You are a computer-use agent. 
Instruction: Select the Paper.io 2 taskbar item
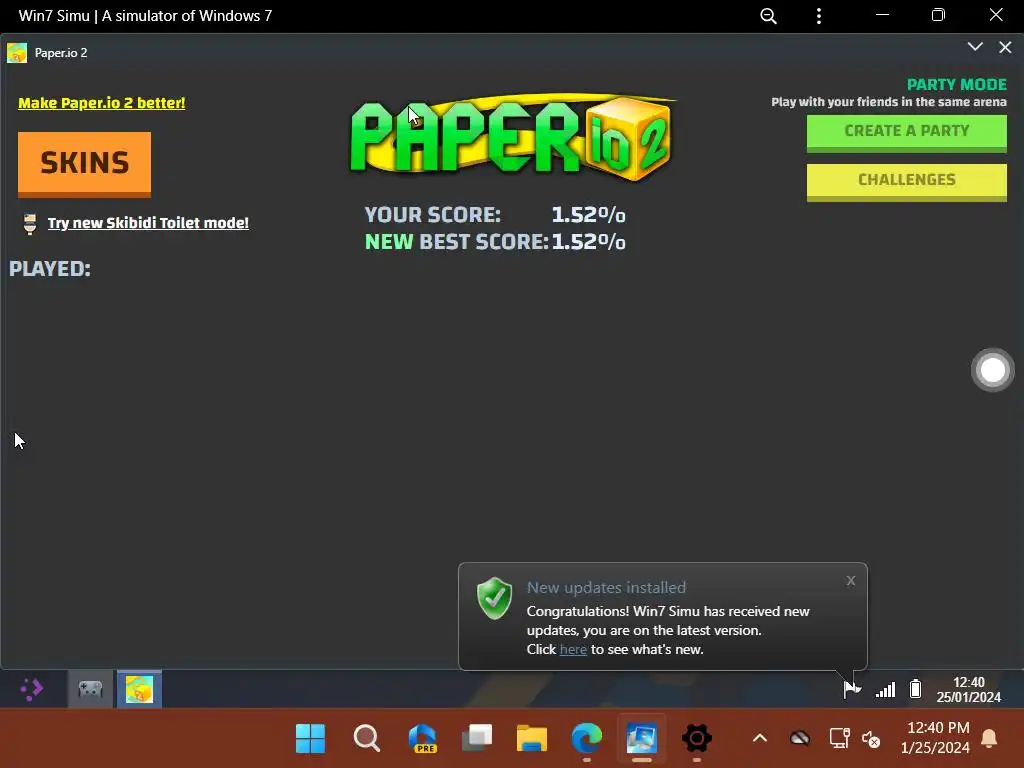pos(139,689)
